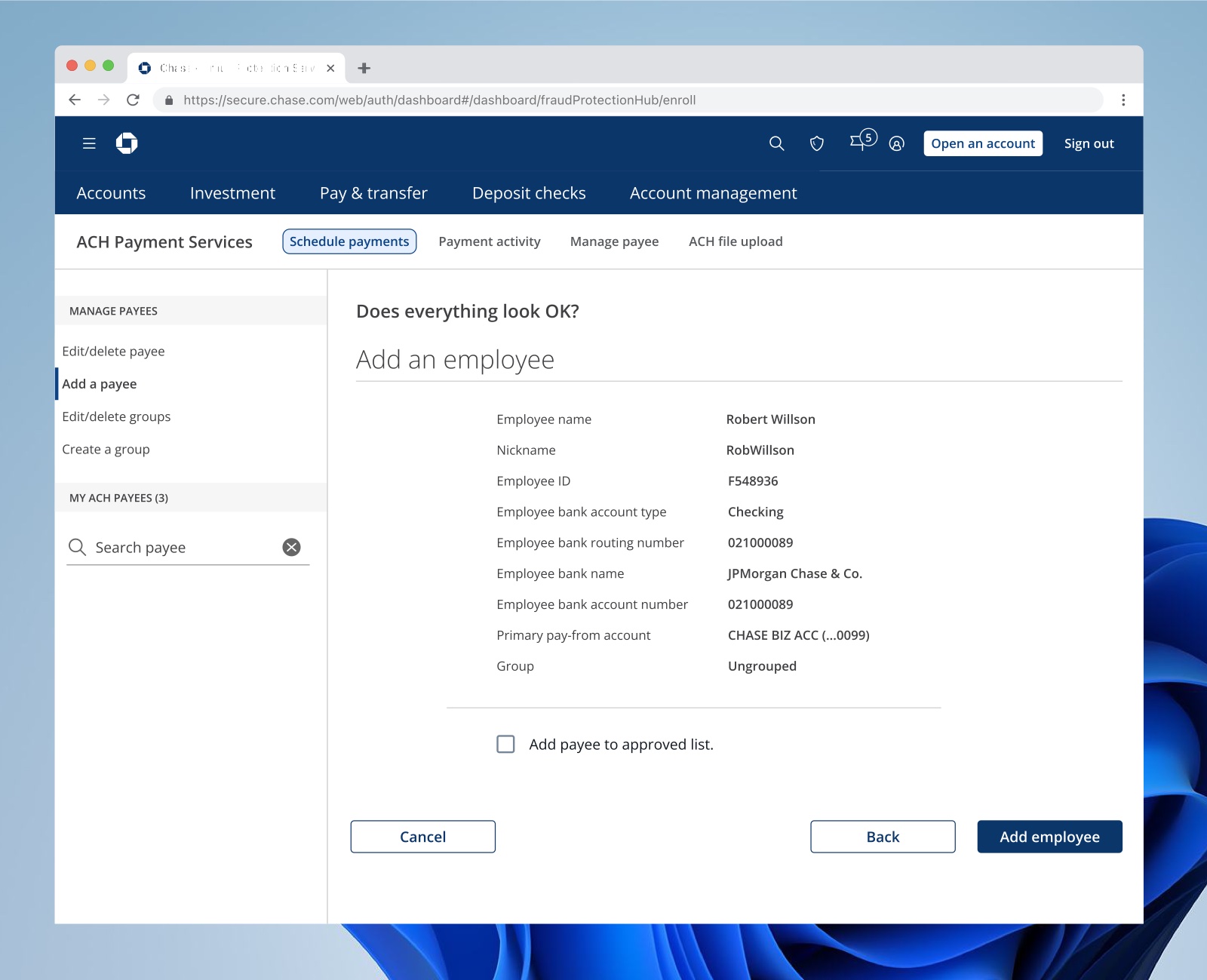The width and height of the screenshot is (1207, 980).
Task: Open a new browser tab
Action: click(x=364, y=68)
